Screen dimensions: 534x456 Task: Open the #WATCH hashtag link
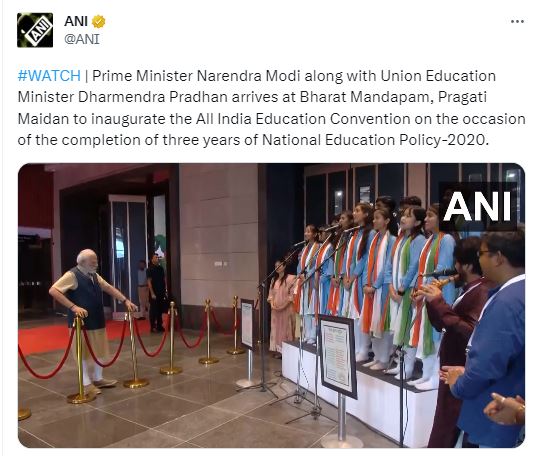[49, 76]
